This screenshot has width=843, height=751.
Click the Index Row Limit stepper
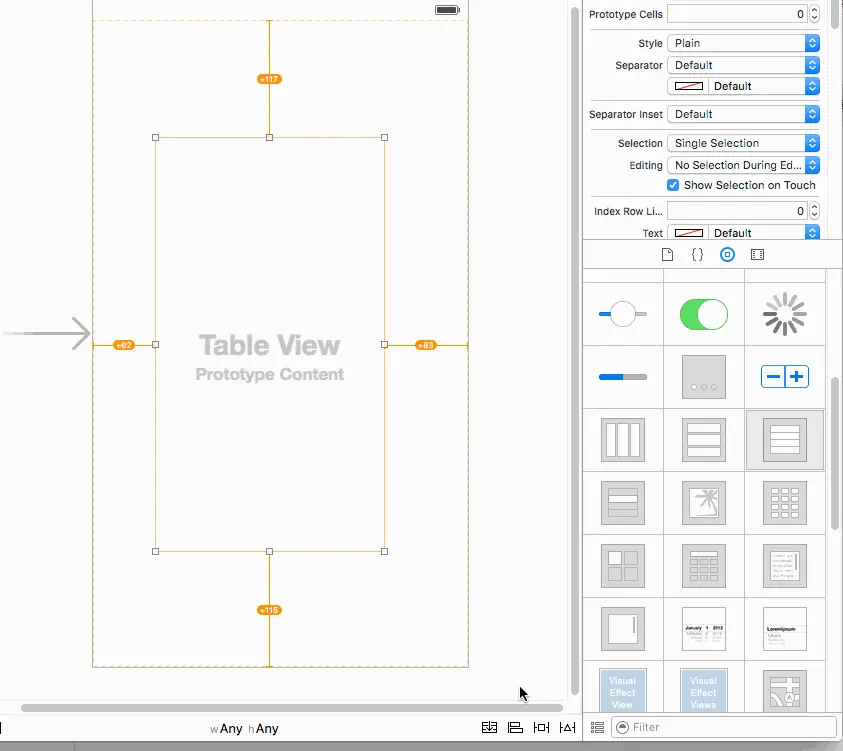[814, 211]
